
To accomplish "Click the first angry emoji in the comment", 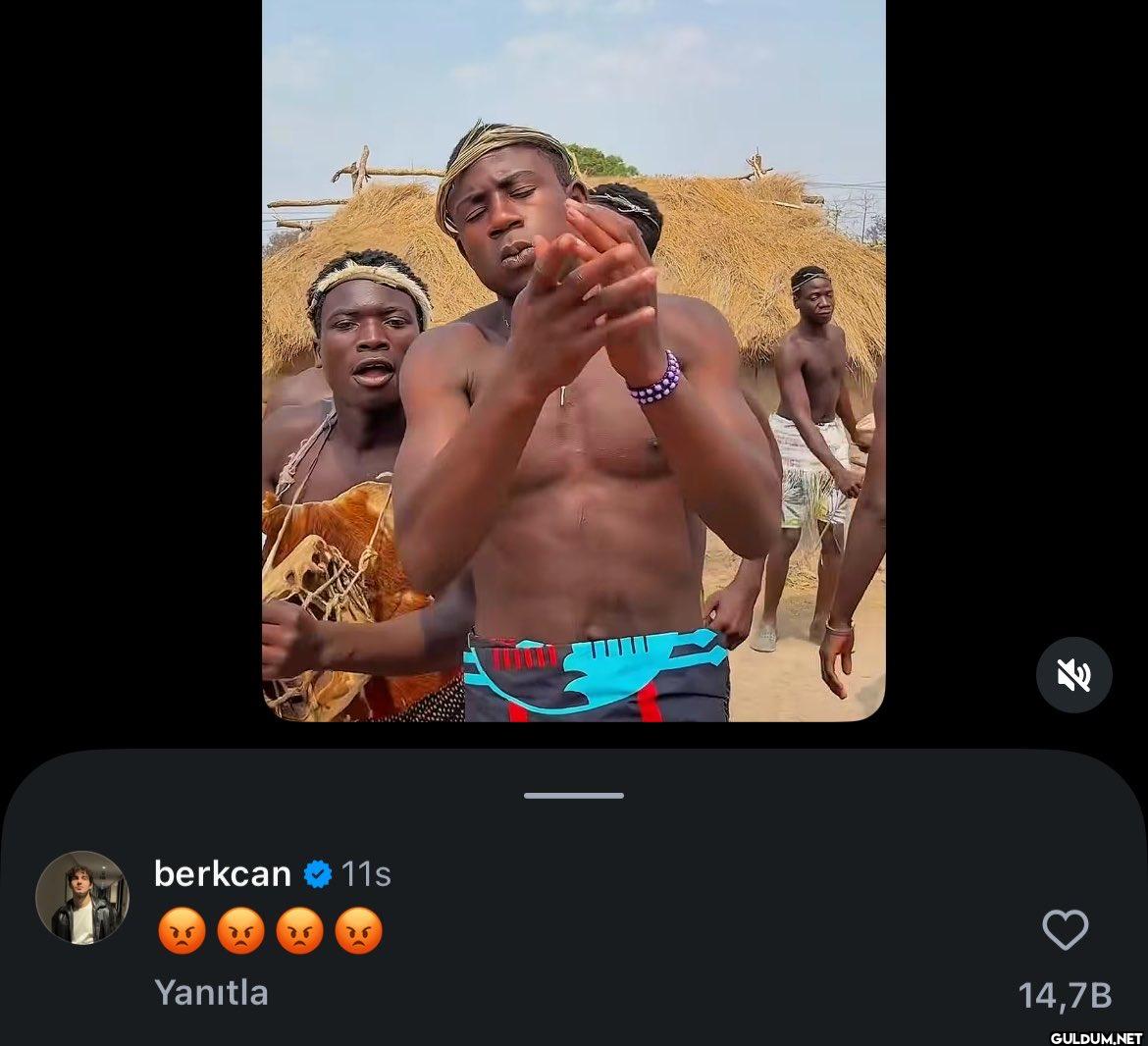I will click(x=182, y=930).
